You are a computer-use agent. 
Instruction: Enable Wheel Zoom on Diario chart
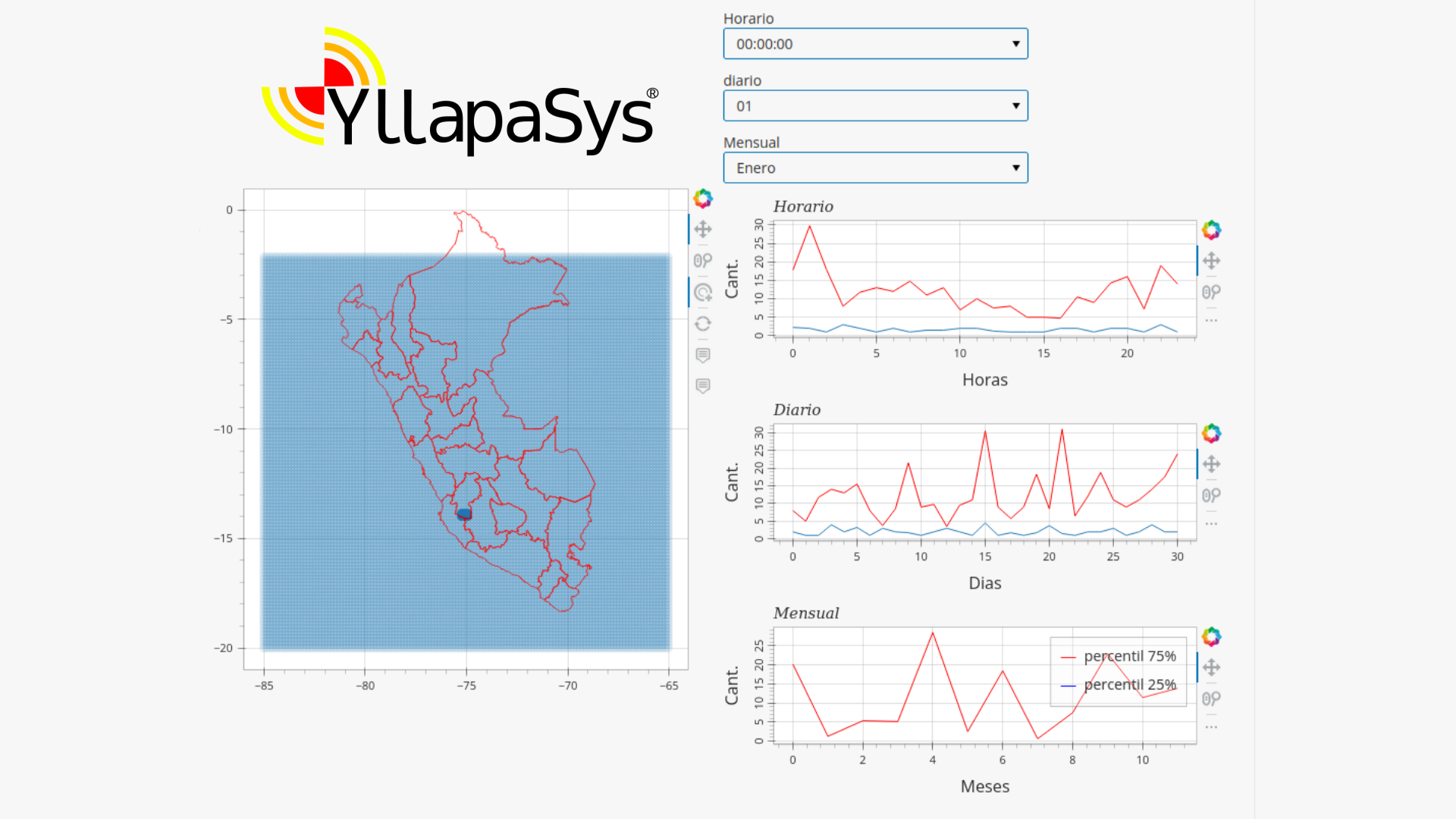click(1211, 495)
